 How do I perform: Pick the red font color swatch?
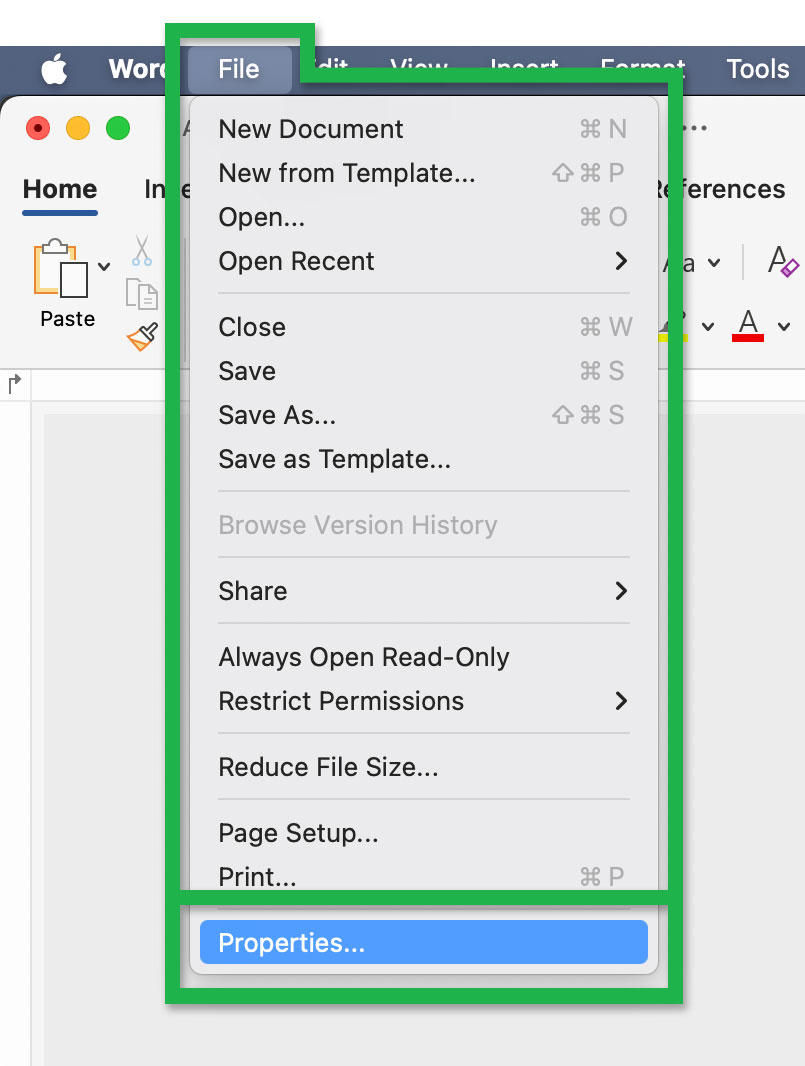point(747,338)
